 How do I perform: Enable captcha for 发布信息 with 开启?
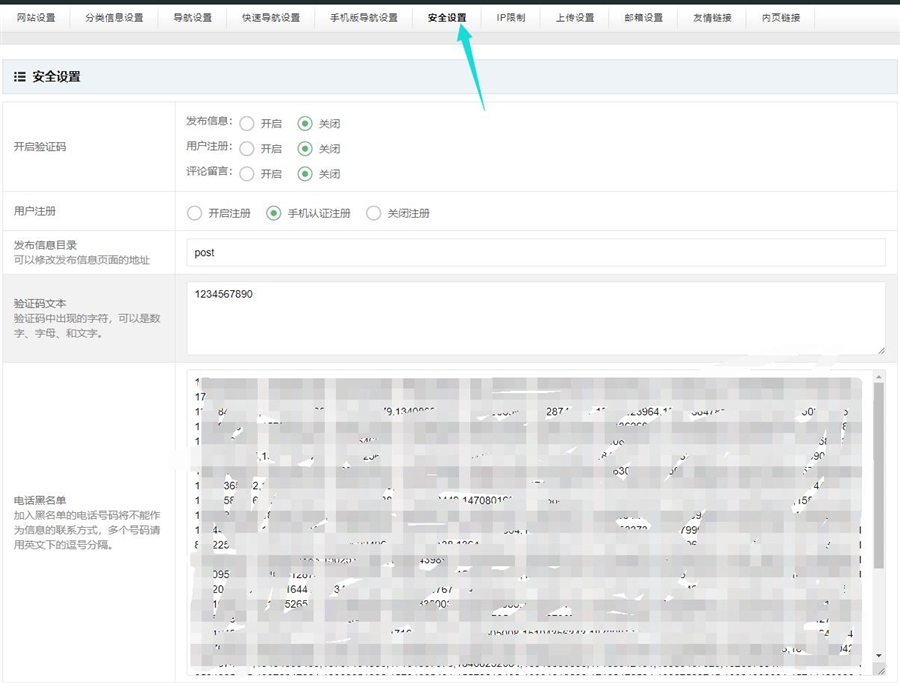(247, 124)
